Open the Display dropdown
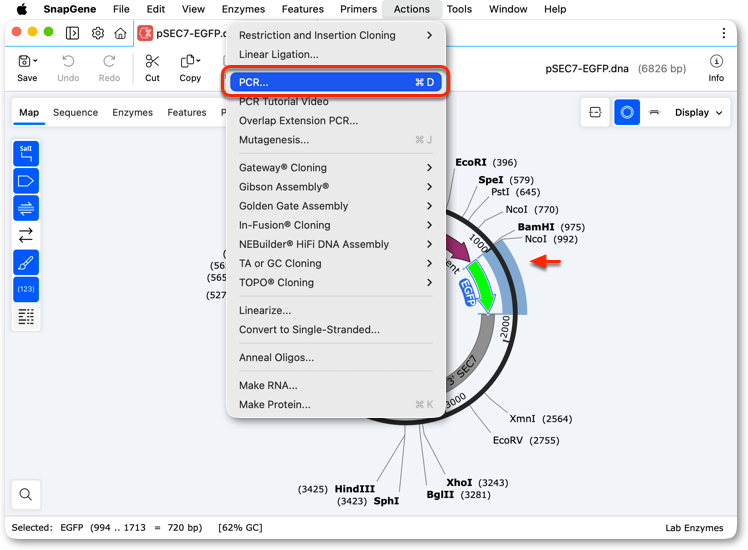This screenshot has width=748, height=550. coord(698,113)
